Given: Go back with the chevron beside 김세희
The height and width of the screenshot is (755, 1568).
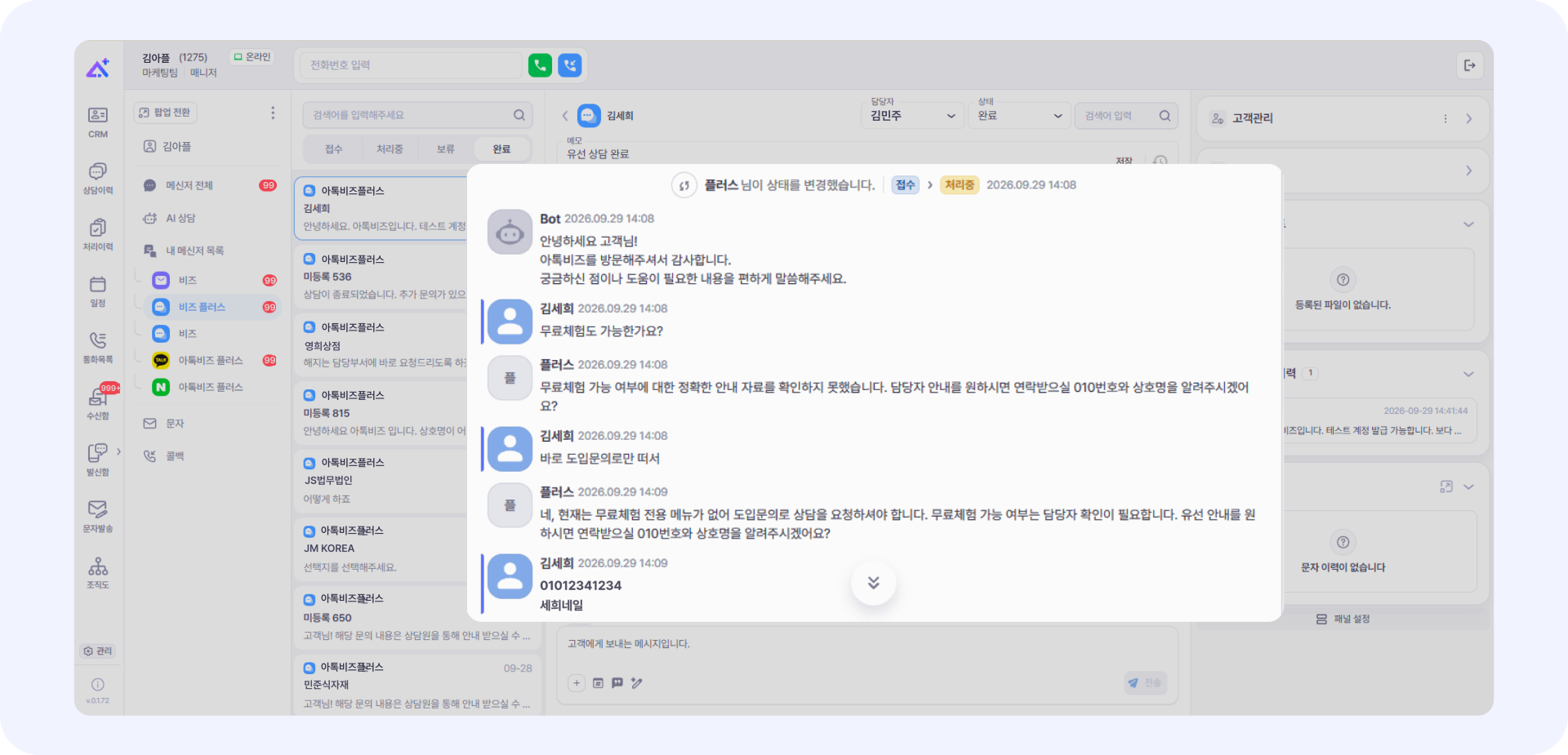Looking at the screenshot, I should click(564, 116).
